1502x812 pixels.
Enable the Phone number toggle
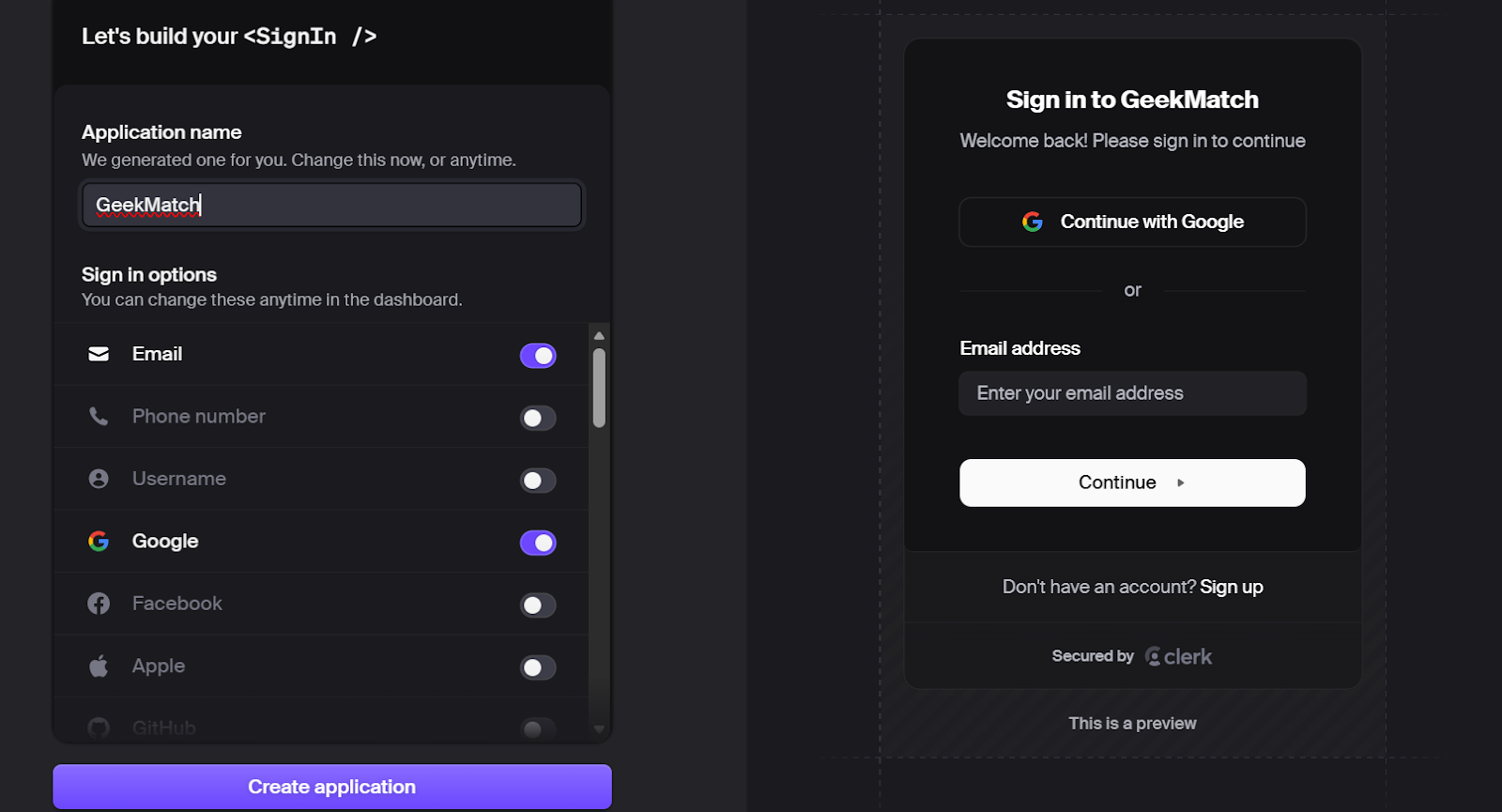click(538, 418)
